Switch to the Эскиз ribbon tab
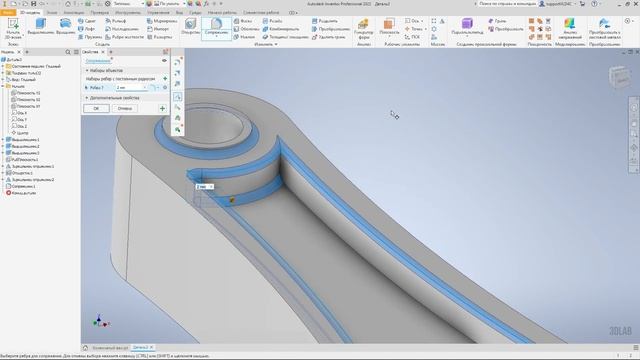The width and height of the screenshot is (640, 360). [51, 13]
